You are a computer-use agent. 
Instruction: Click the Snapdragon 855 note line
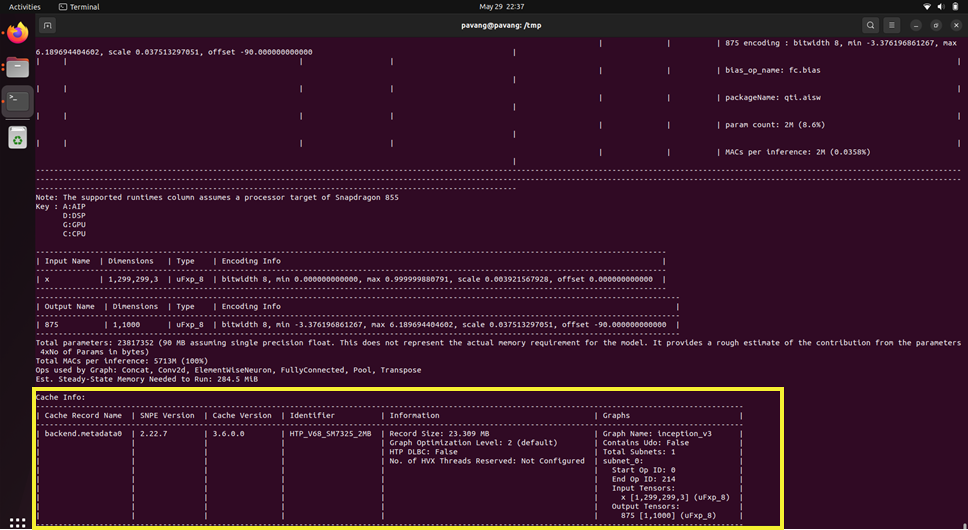click(x=217, y=197)
